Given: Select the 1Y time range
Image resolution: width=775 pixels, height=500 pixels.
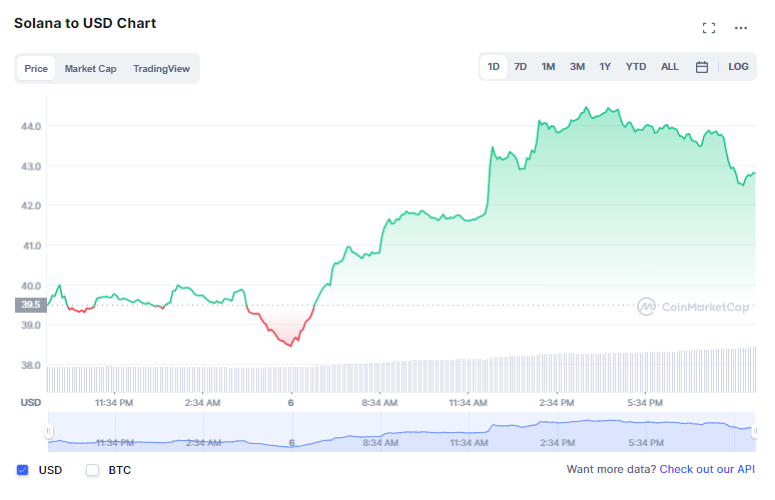Looking at the screenshot, I should (x=605, y=67).
